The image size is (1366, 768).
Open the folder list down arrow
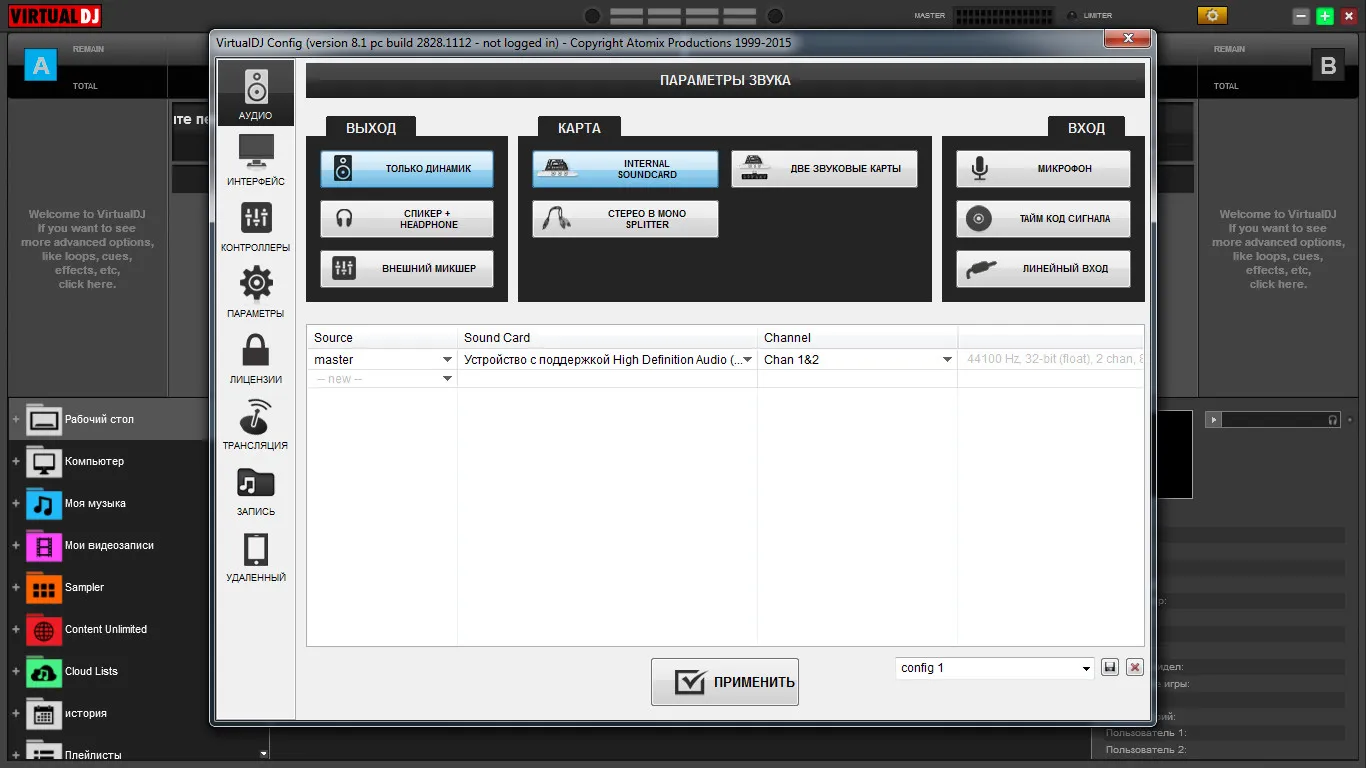pos(264,753)
